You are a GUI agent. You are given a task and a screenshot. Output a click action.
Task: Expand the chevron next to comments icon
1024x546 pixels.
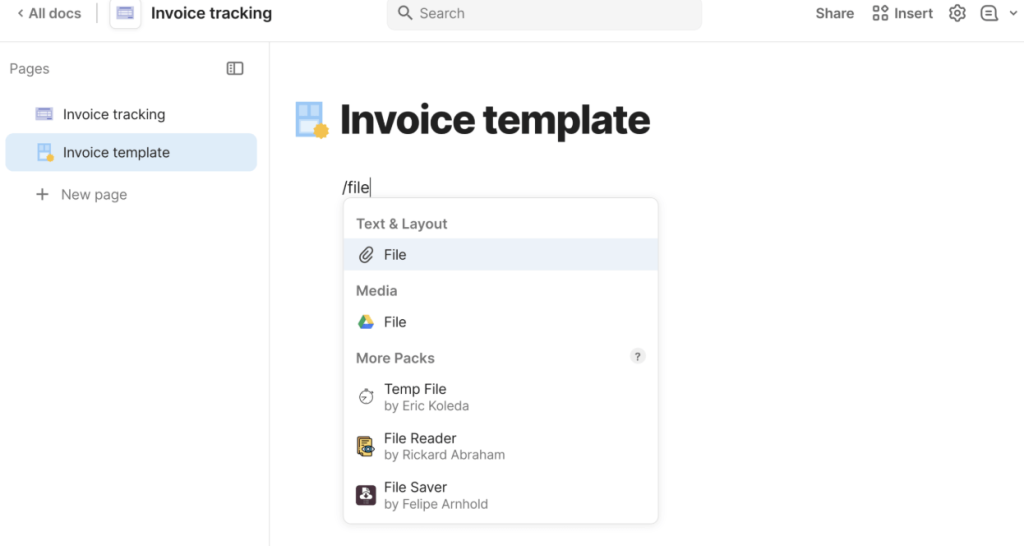[1014, 13]
